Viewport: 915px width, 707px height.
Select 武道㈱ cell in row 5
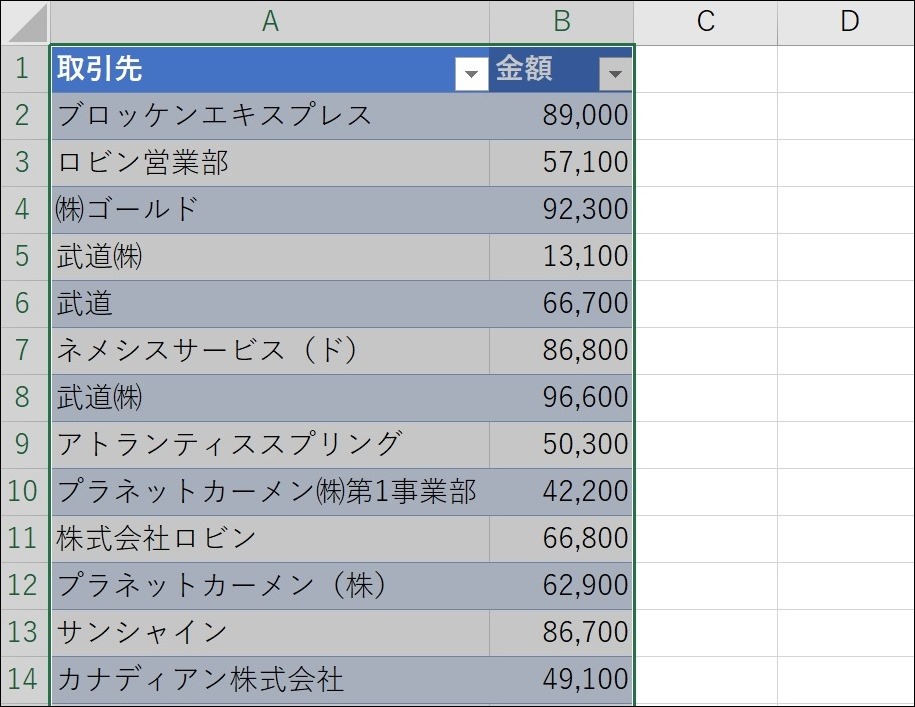(270, 257)
